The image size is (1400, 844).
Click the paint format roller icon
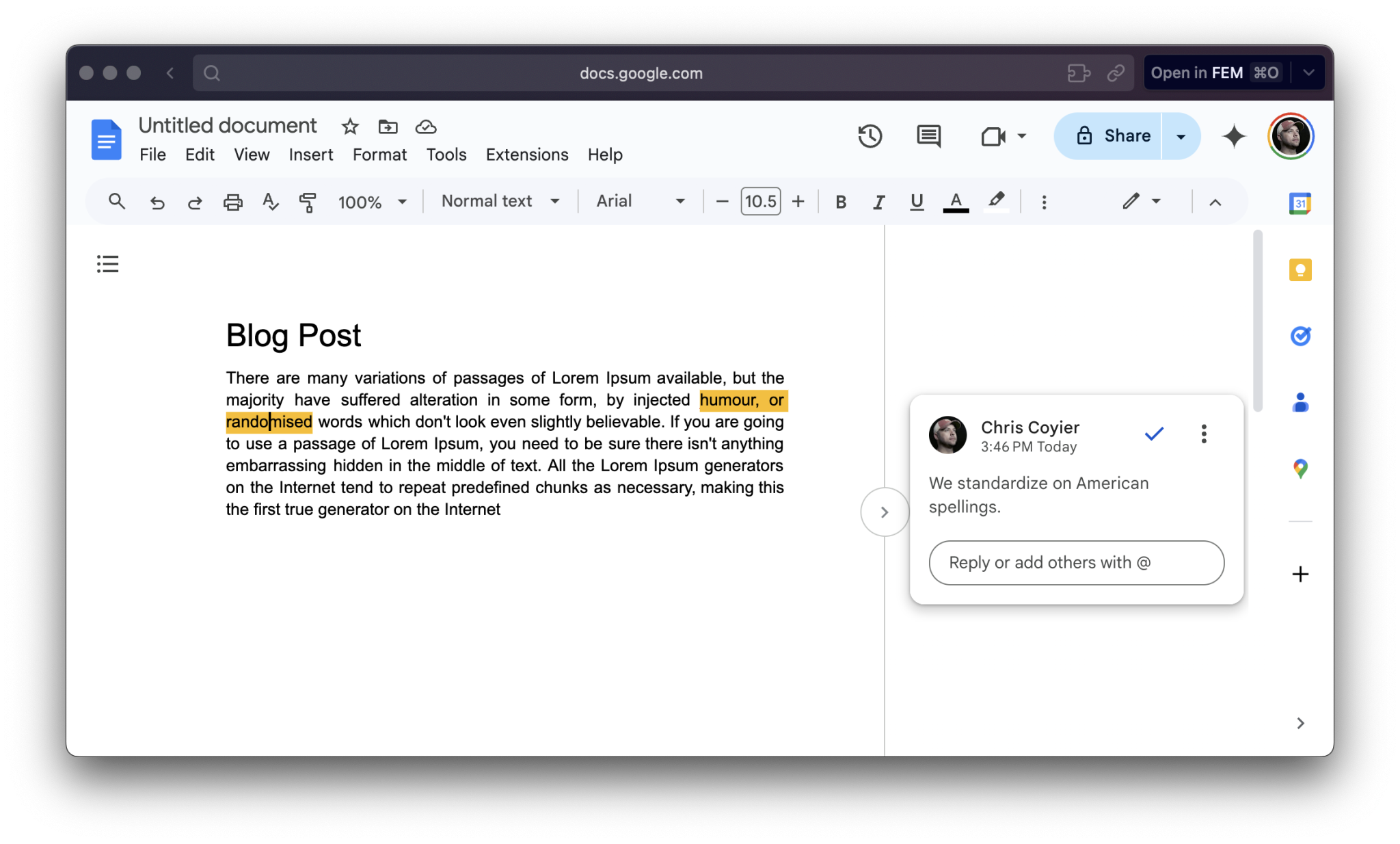[x=308, y=202]
